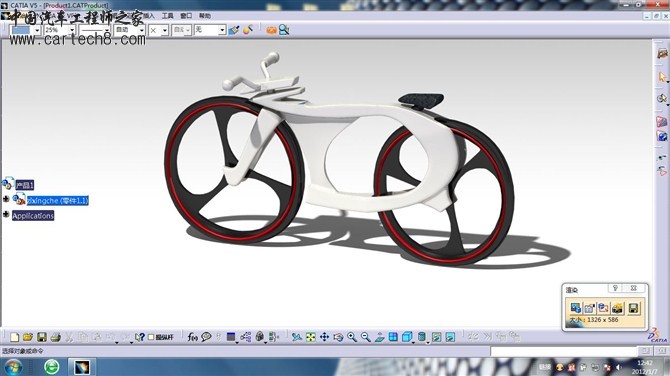Toggle the checkbox beside the What's This icon
The width and height of the screenshot is (670, 376).
tap(151, 337)
